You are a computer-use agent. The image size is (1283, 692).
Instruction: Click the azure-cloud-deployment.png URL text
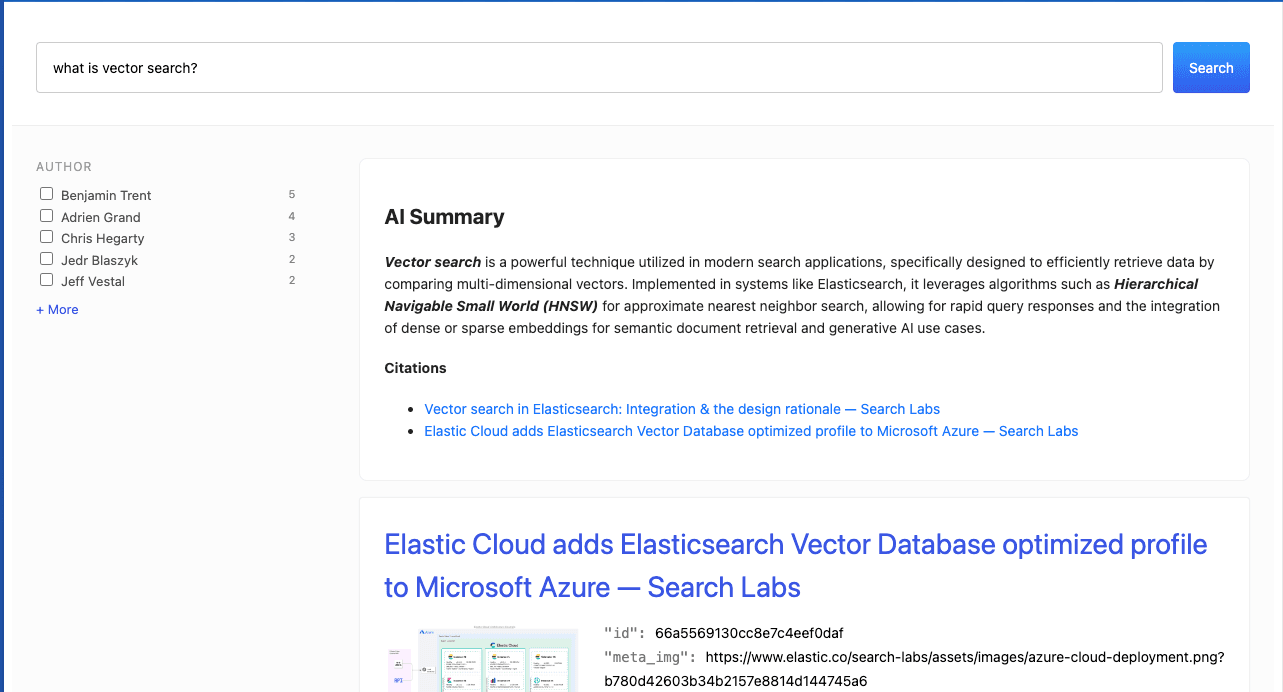(x=964, y=657)
